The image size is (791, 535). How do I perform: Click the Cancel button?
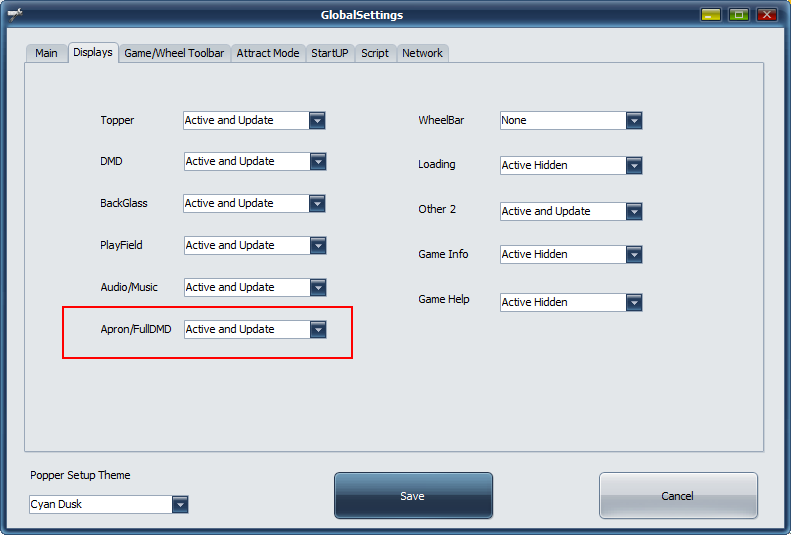pyautogui.click(x=677, y=496)
